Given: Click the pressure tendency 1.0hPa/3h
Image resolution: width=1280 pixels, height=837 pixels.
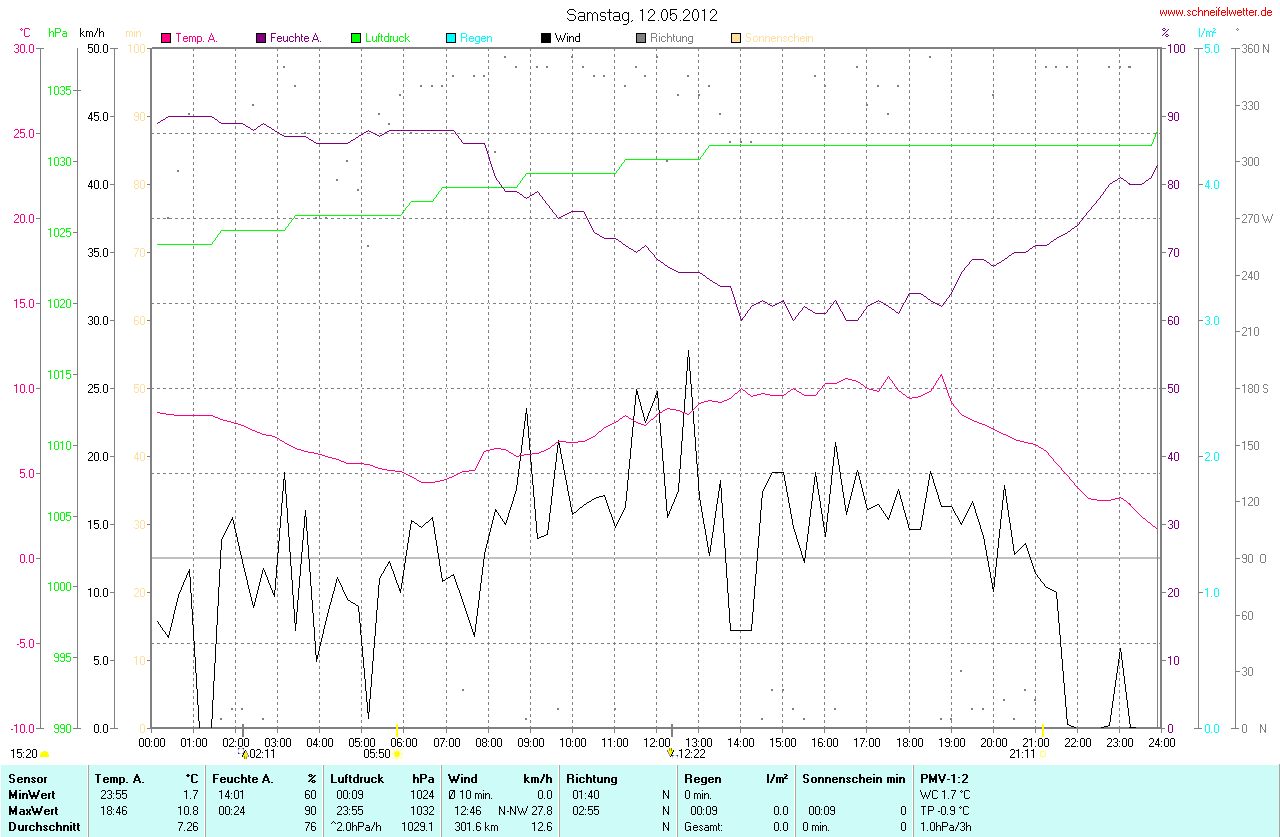Looking at the screenshot, I should 946,827.
